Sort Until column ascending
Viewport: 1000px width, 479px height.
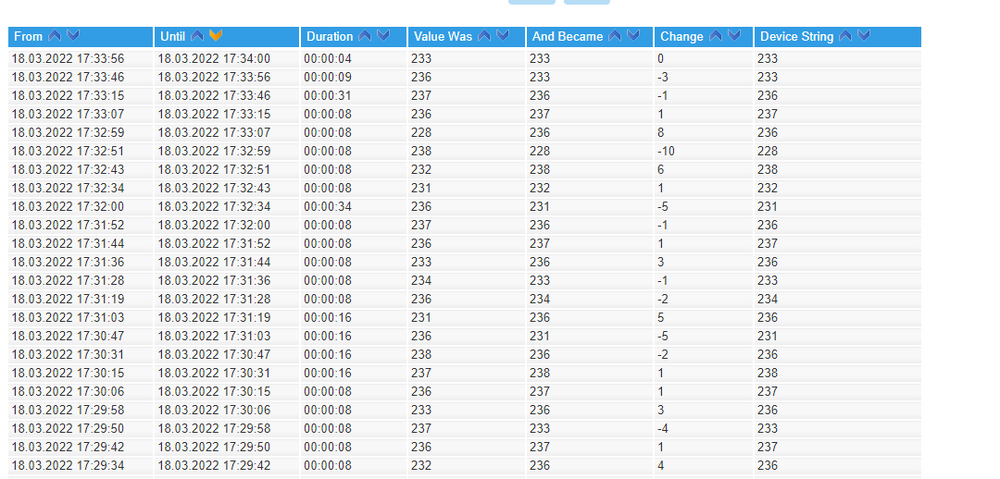point(198,37)
